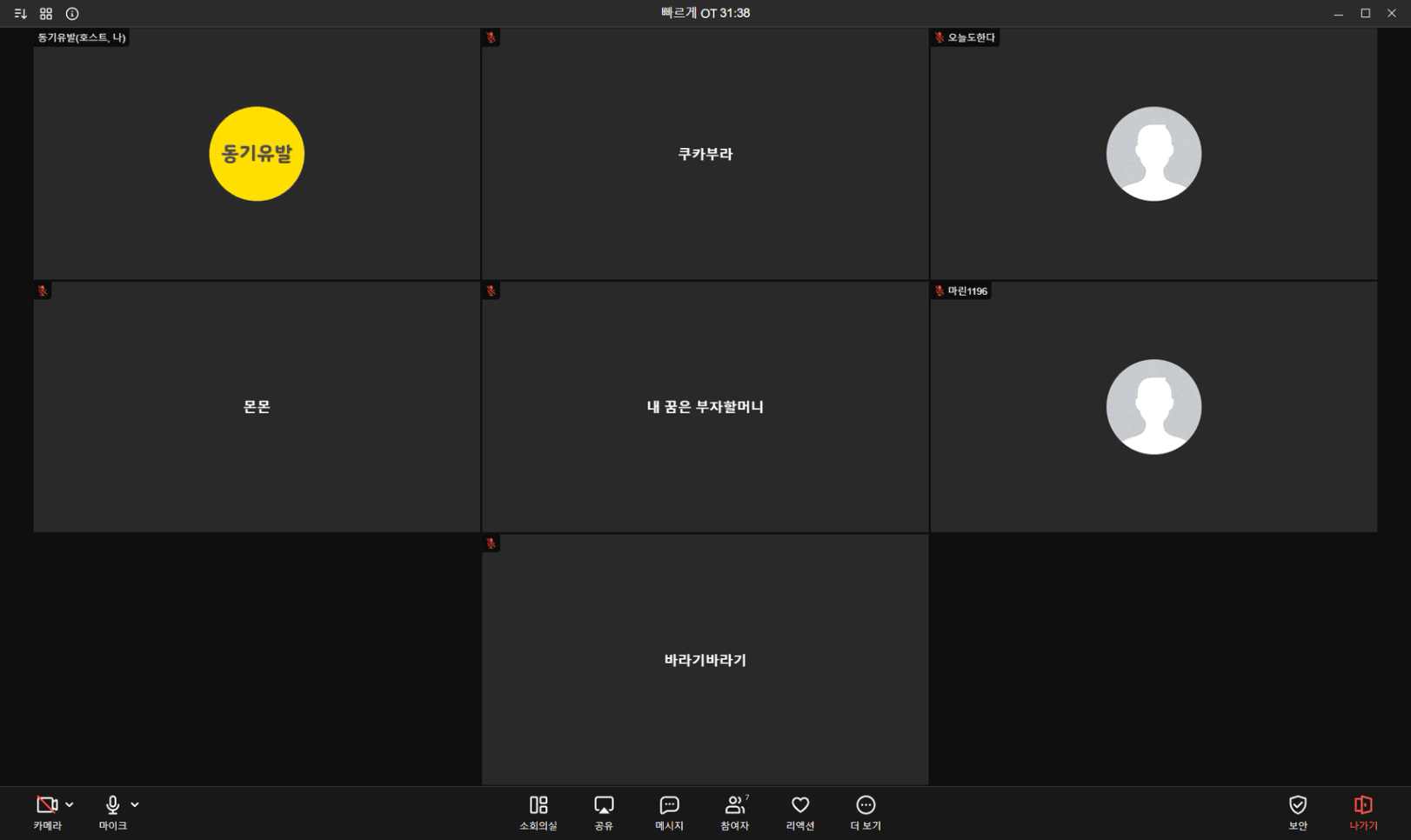Open 리액션 reactions heart icon
This screenshot has width=1411, height=840.
[x=800, y=813]
